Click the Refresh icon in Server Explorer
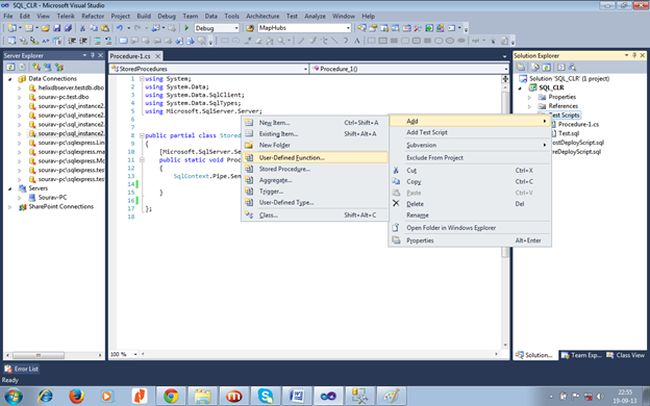Image resolution: width=650 pixels, height=406 pixels. pyautogui.click(x=10, y=67)
